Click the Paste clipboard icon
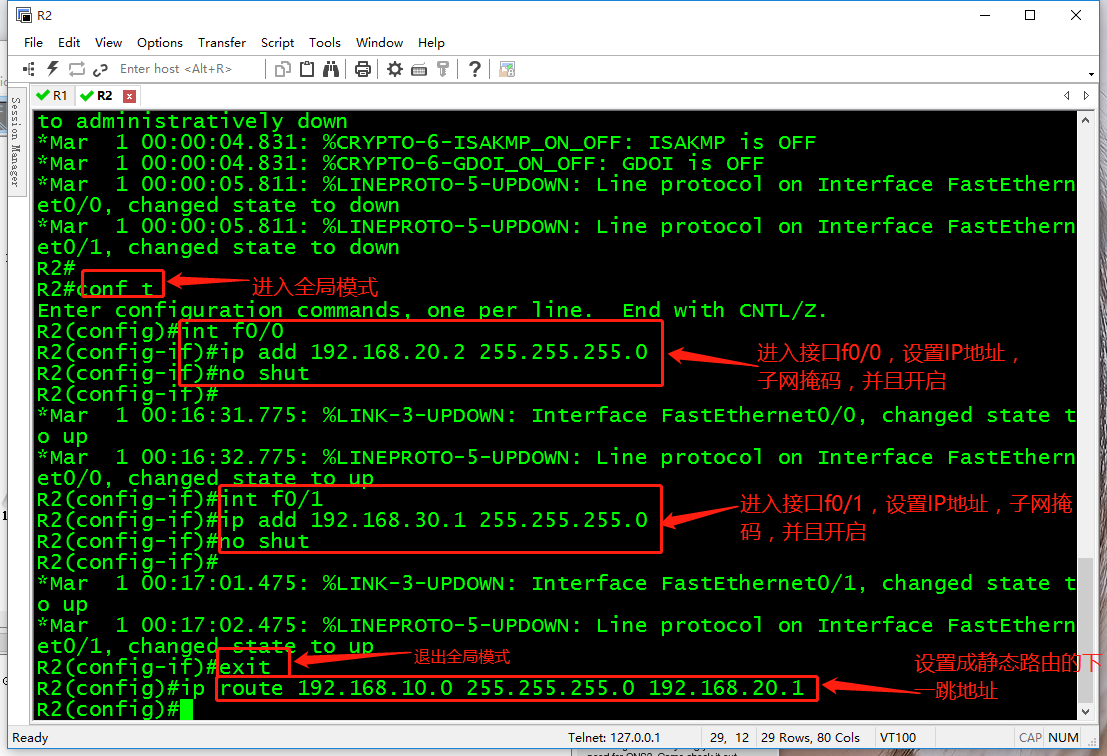 (x=307, y=69)
